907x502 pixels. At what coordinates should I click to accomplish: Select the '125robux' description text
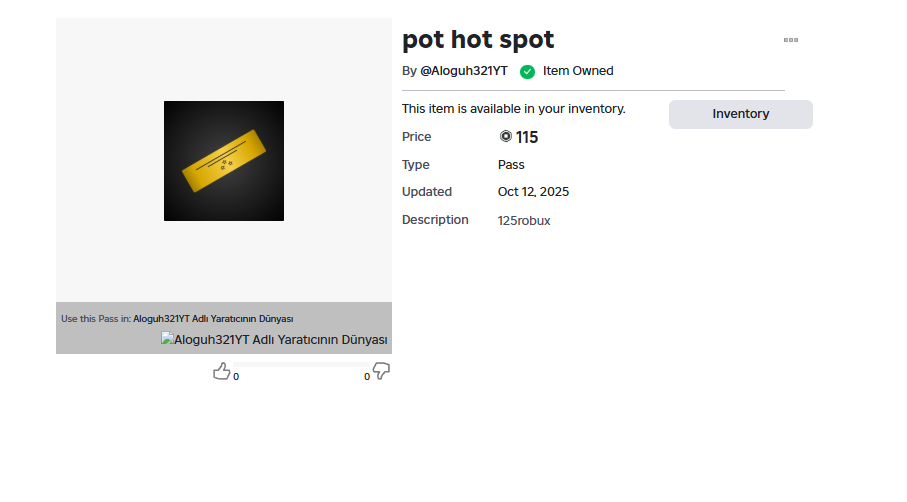tap(524, 221)
